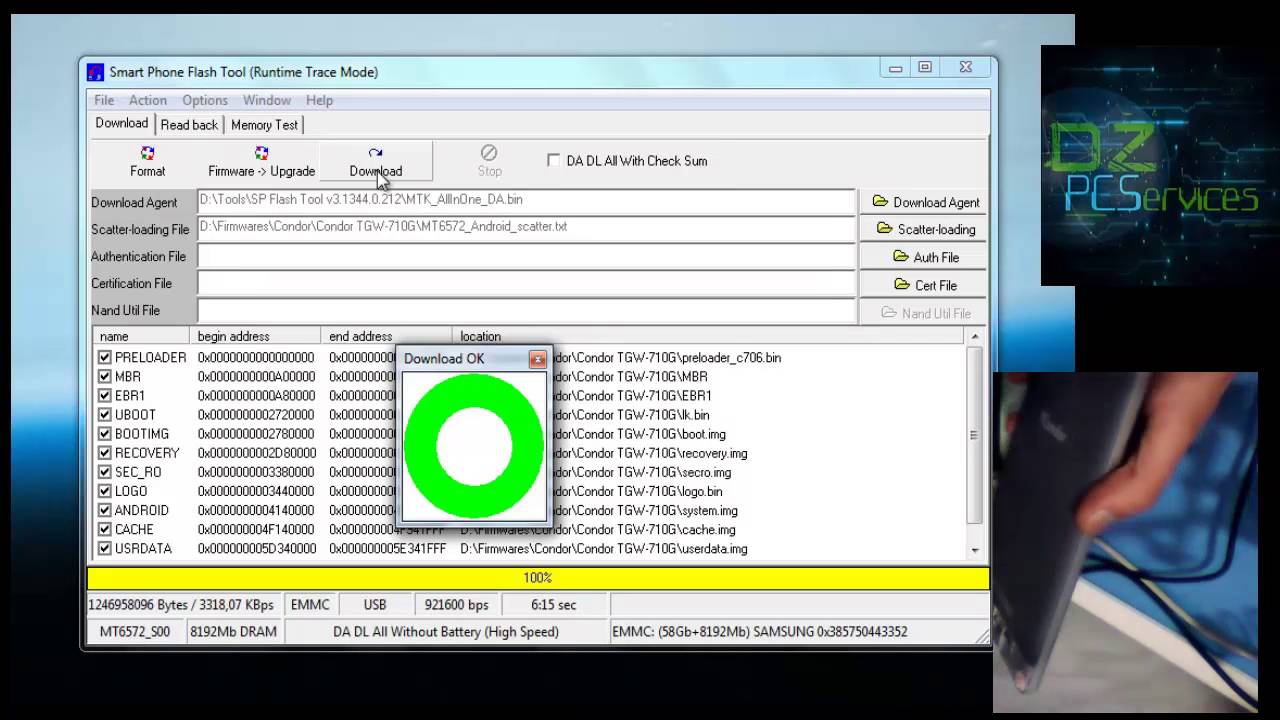Viewport: 1280px width, 720px height.
Task: Uncheck the PRELOADER partition
Action: [x=105, y=357]
